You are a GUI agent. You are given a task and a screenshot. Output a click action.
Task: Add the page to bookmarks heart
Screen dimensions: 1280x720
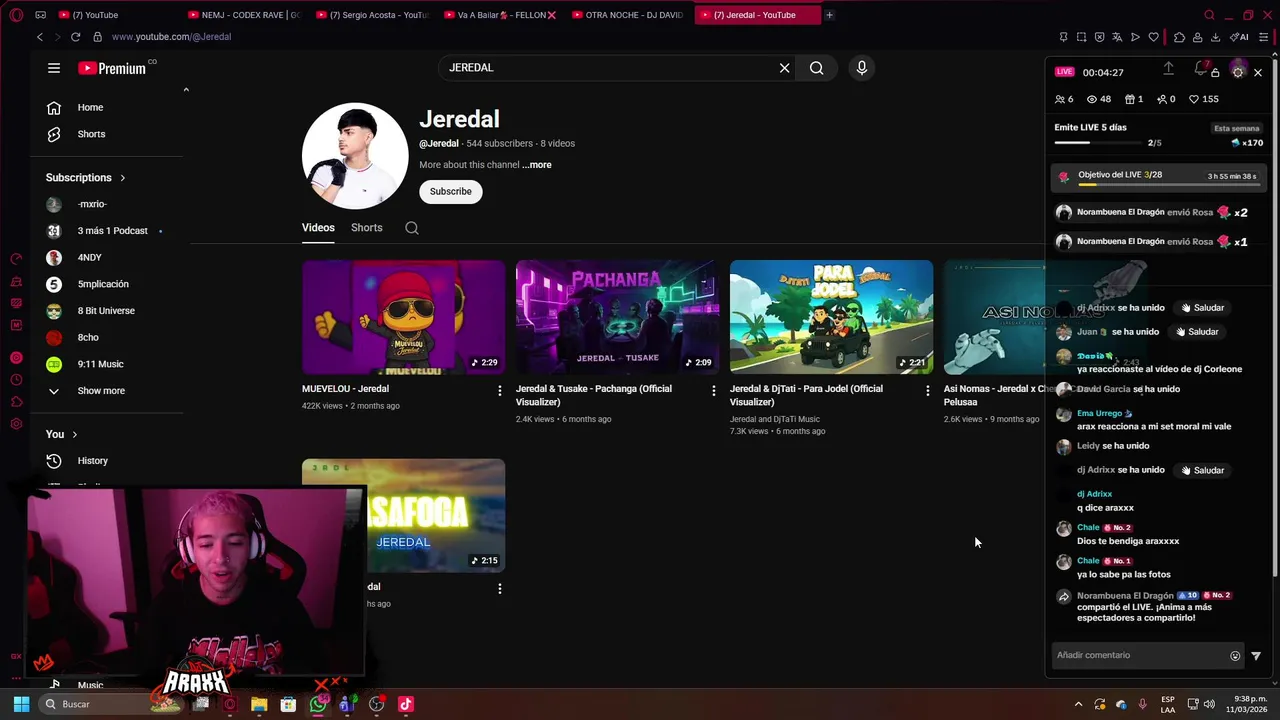click(x=1153, y=37)
